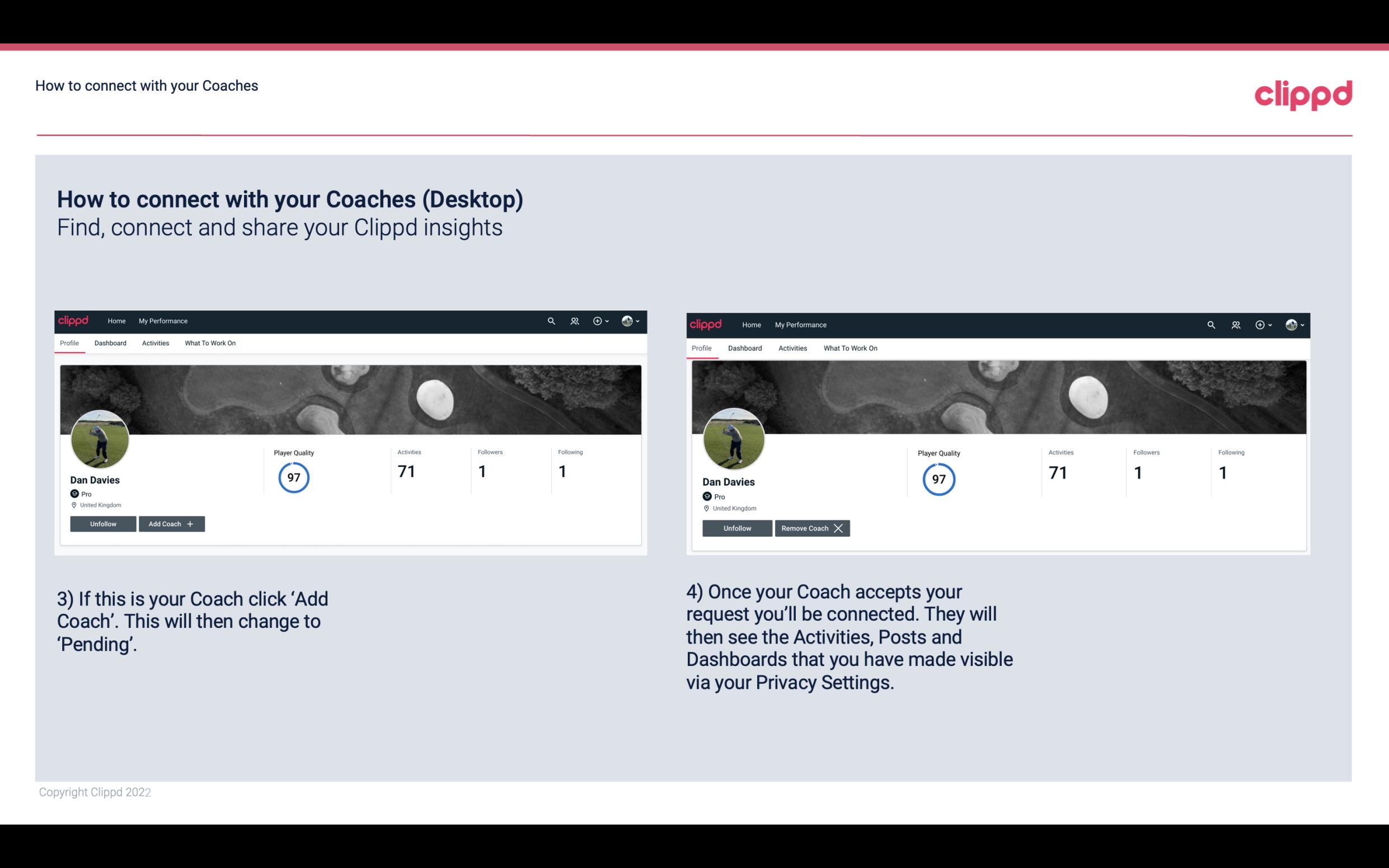Select the 'Profile' tab in left screenshot
The image size is (1389, 868).
69,343
